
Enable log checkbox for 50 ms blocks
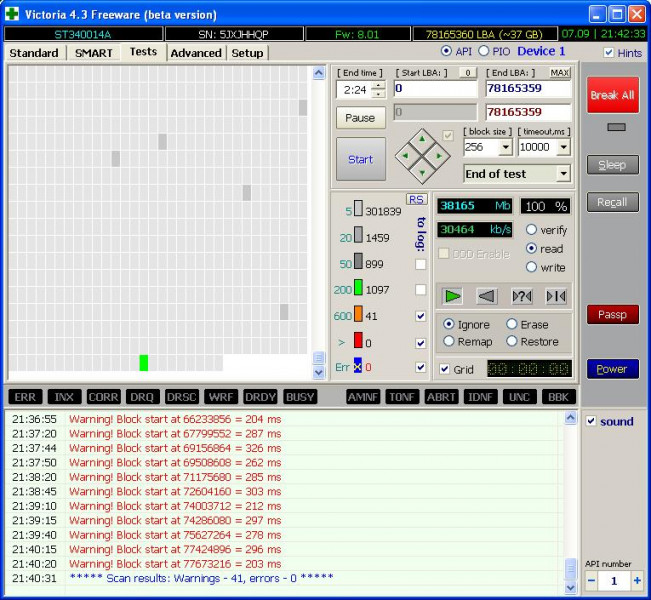coord(421,264)
